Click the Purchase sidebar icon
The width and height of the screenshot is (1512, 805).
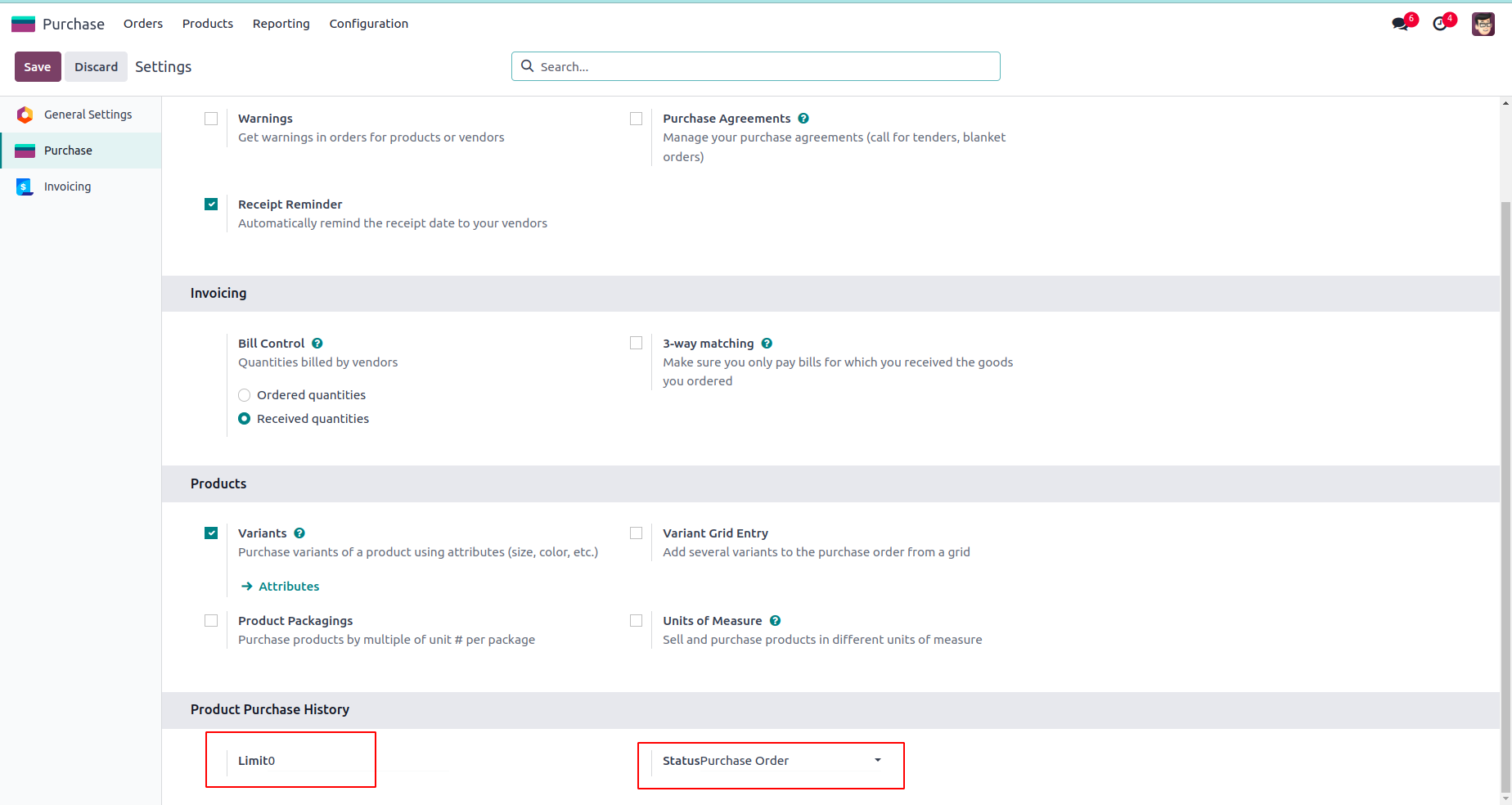click(x=25, y=151)
